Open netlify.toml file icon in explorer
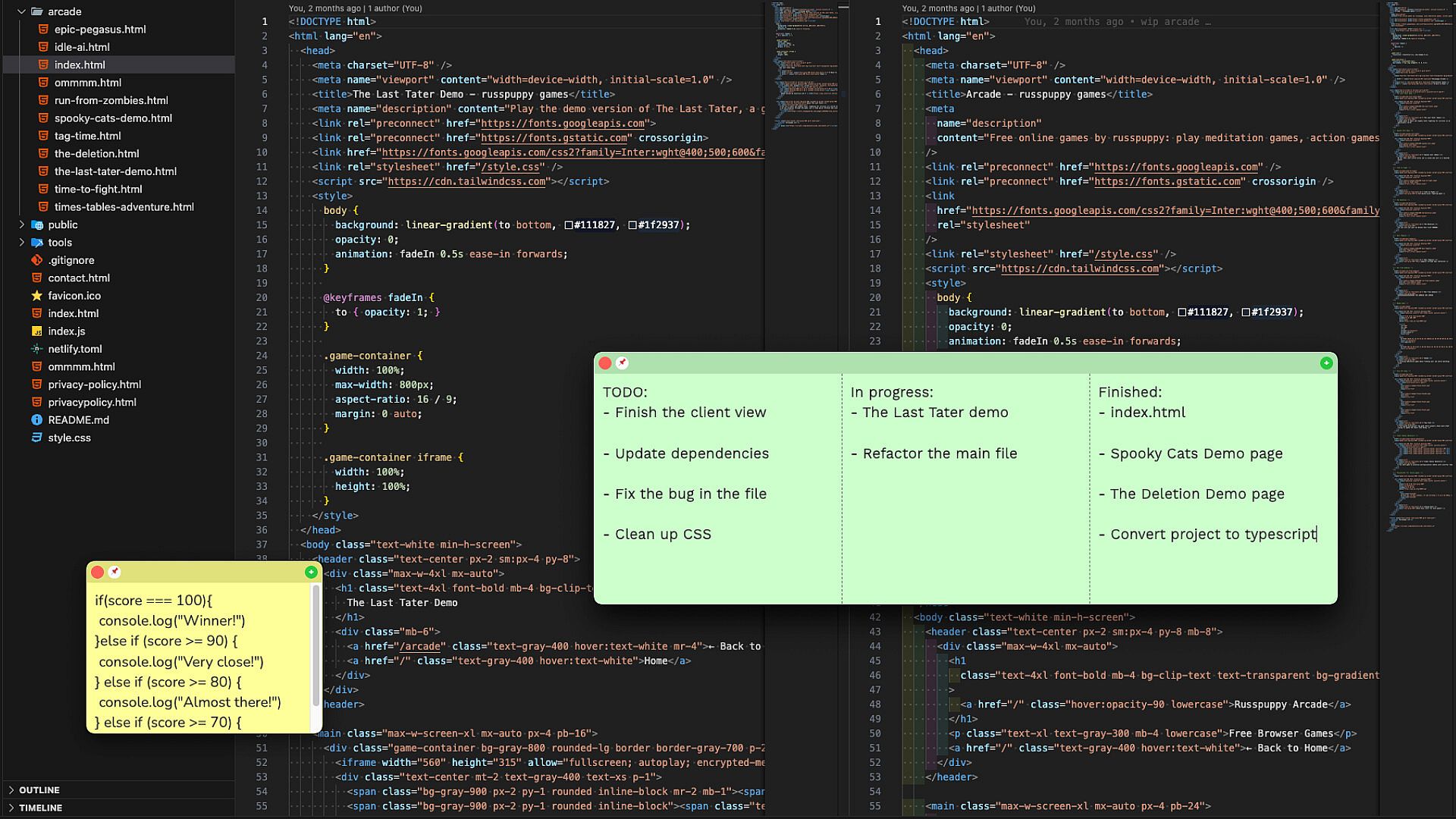1456x819 pixels. (36, 349)
